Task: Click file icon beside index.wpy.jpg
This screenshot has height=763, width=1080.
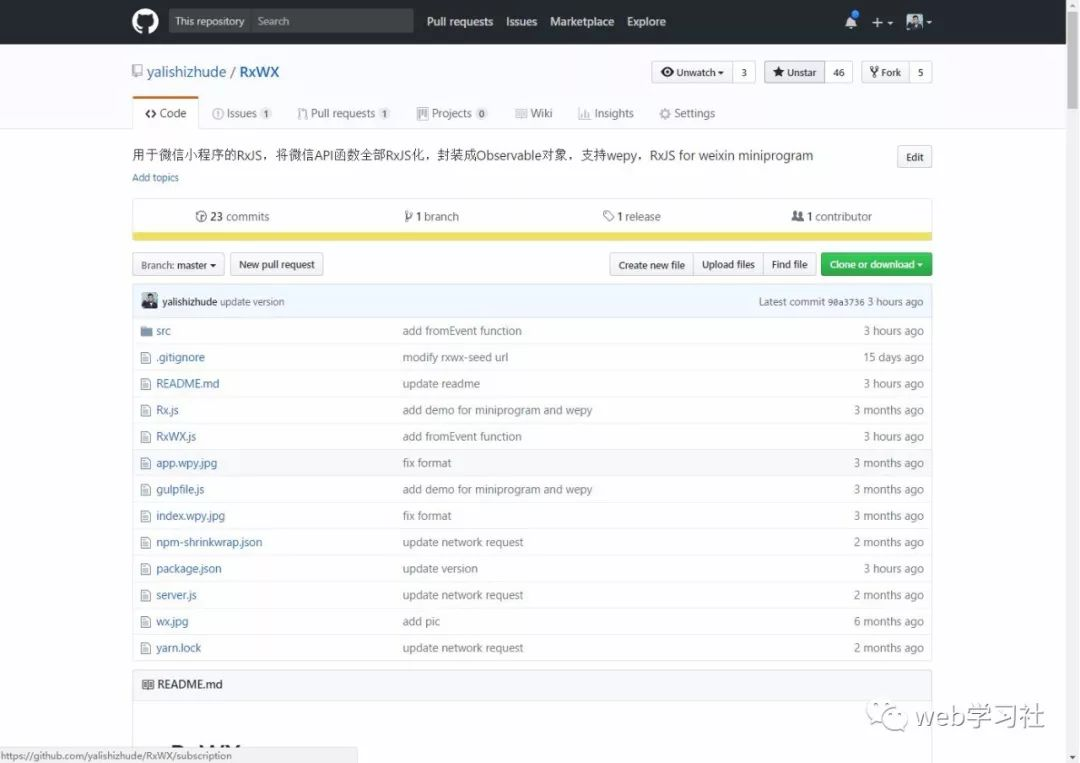Action: pyautogui.click(x=145, y=516)
